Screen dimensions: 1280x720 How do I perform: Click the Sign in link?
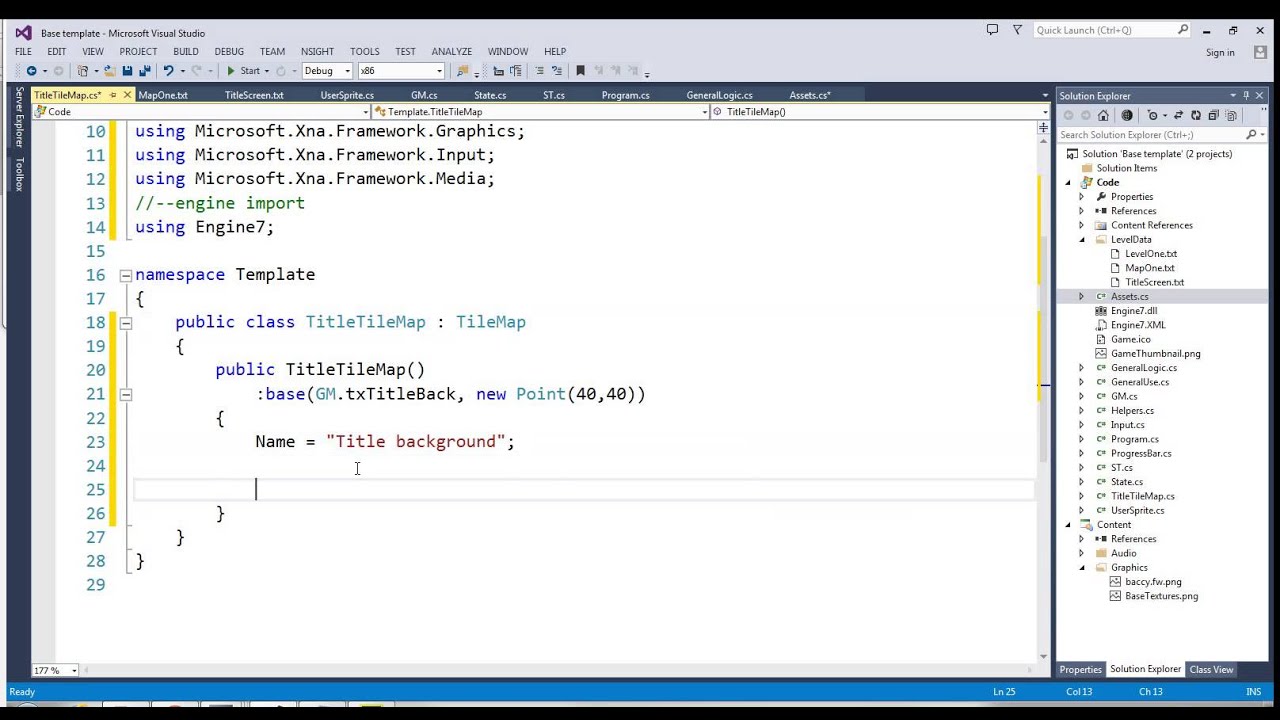point(1220,53)
